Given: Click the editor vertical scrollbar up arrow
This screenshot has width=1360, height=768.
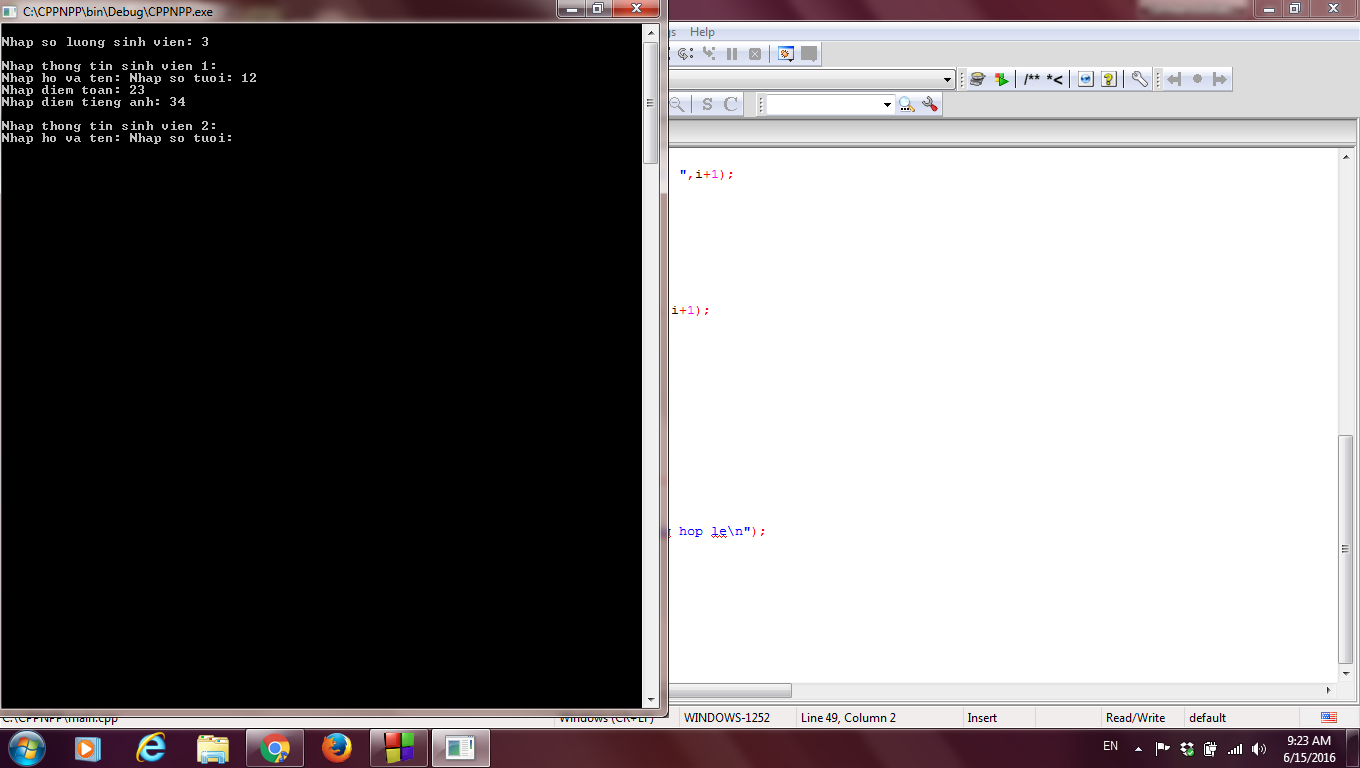Looking at the screenshot, I should [1346, 156].
